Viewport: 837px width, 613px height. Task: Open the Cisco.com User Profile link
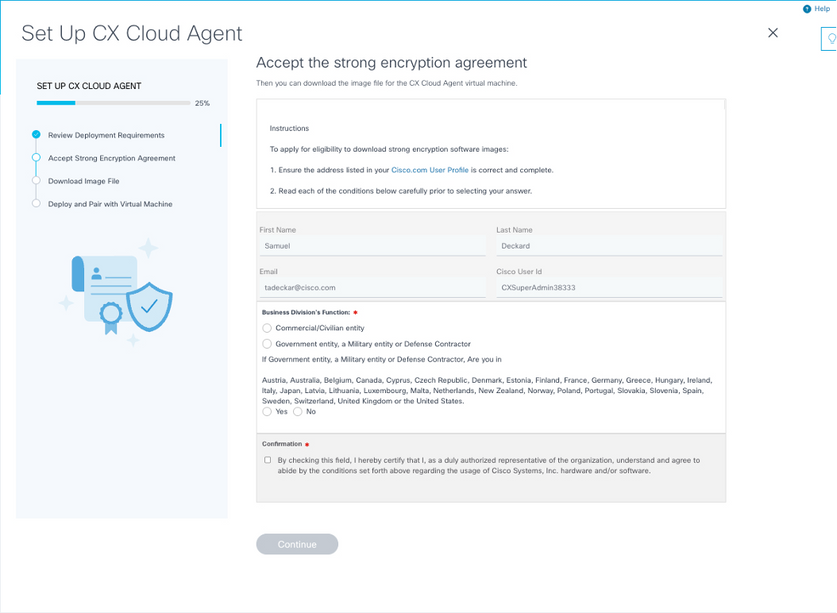coord(430,170)
